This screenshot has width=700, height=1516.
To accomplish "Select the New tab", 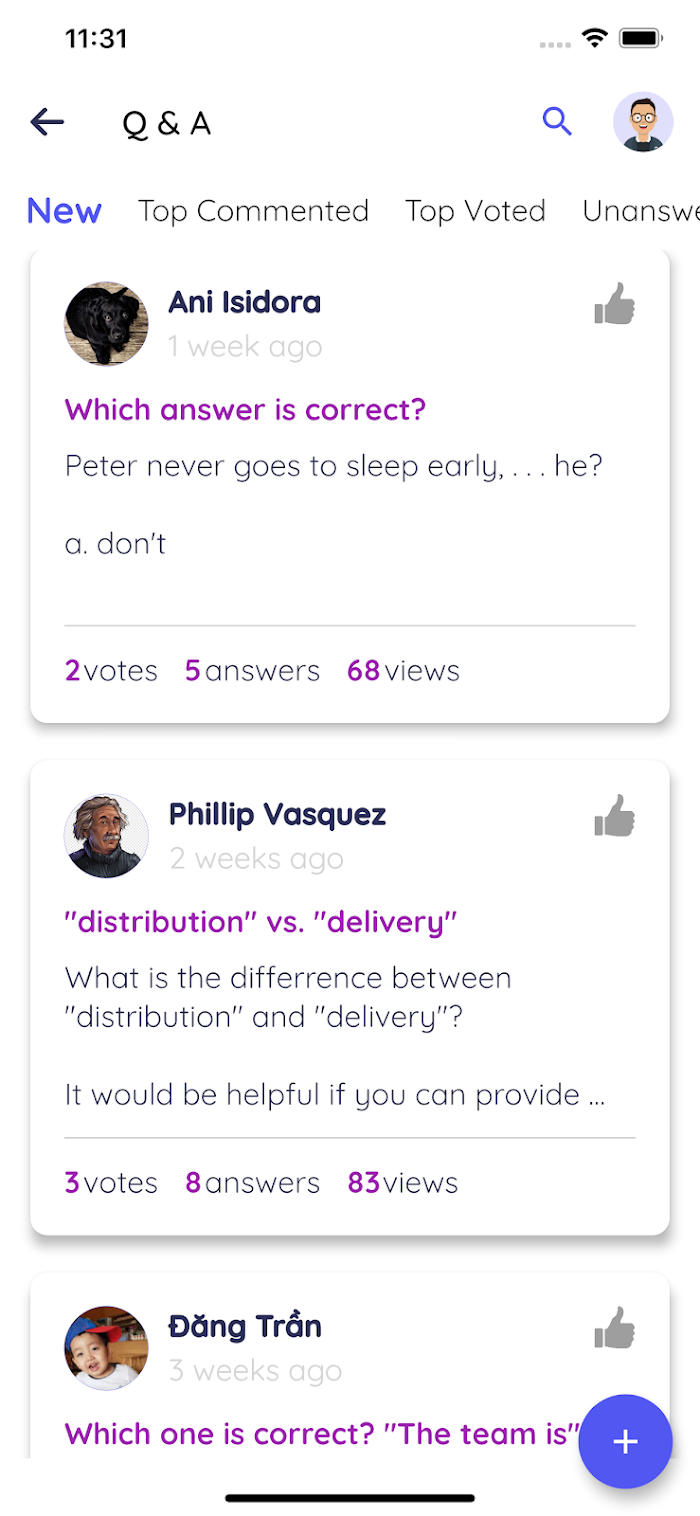I will tap(64, 211).
